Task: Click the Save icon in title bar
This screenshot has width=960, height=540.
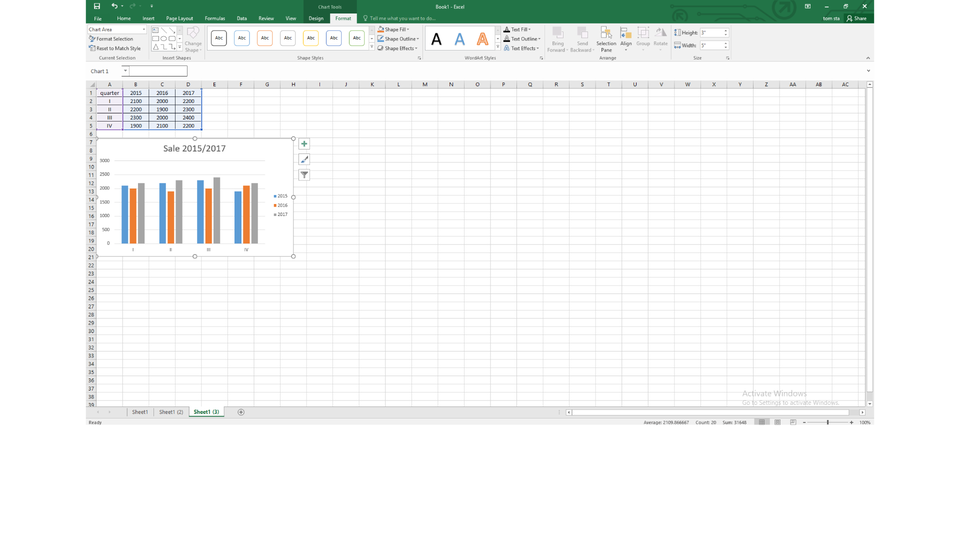Action: tap(97, 6)
